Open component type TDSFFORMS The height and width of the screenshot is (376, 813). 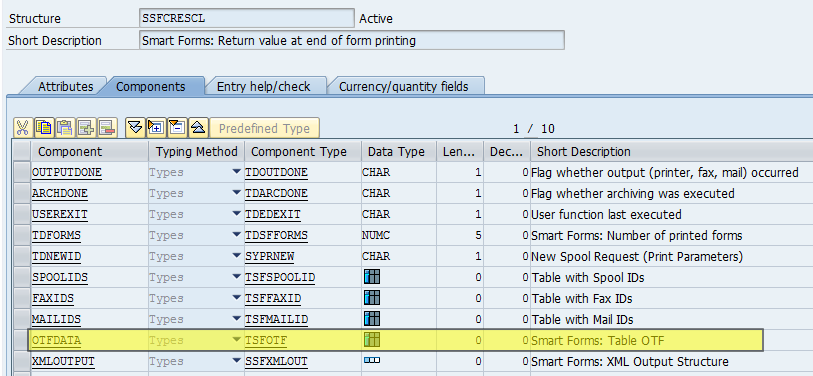276,235
